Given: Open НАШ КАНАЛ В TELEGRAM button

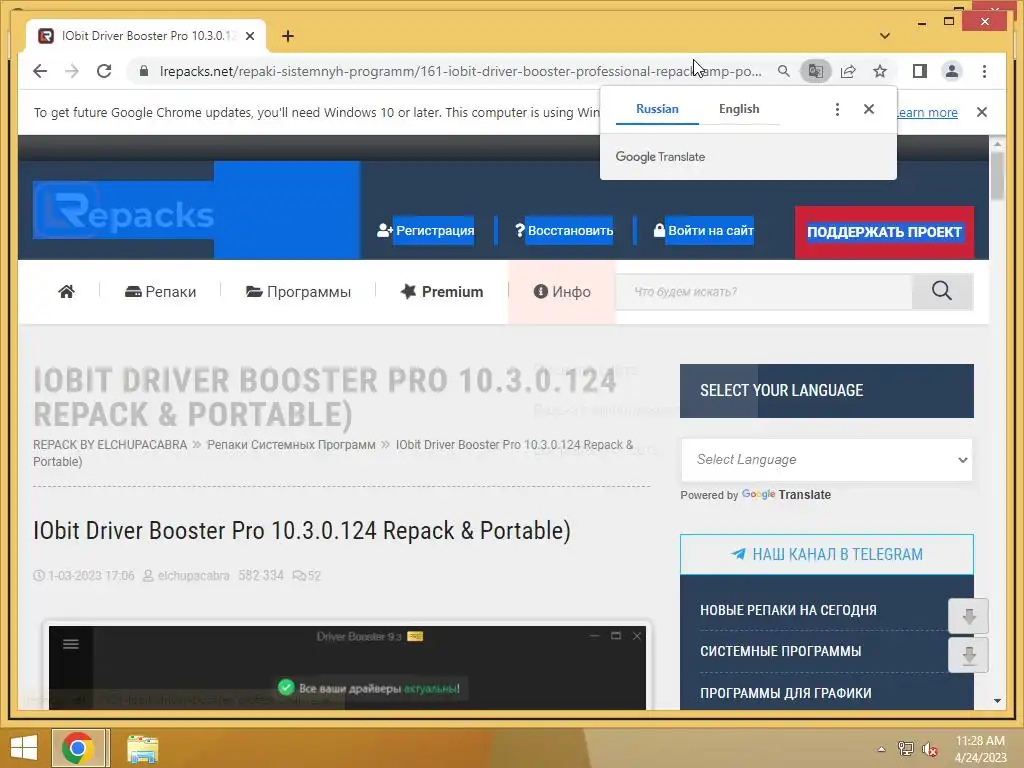Looking at the screenshot, I should (827, 554).
